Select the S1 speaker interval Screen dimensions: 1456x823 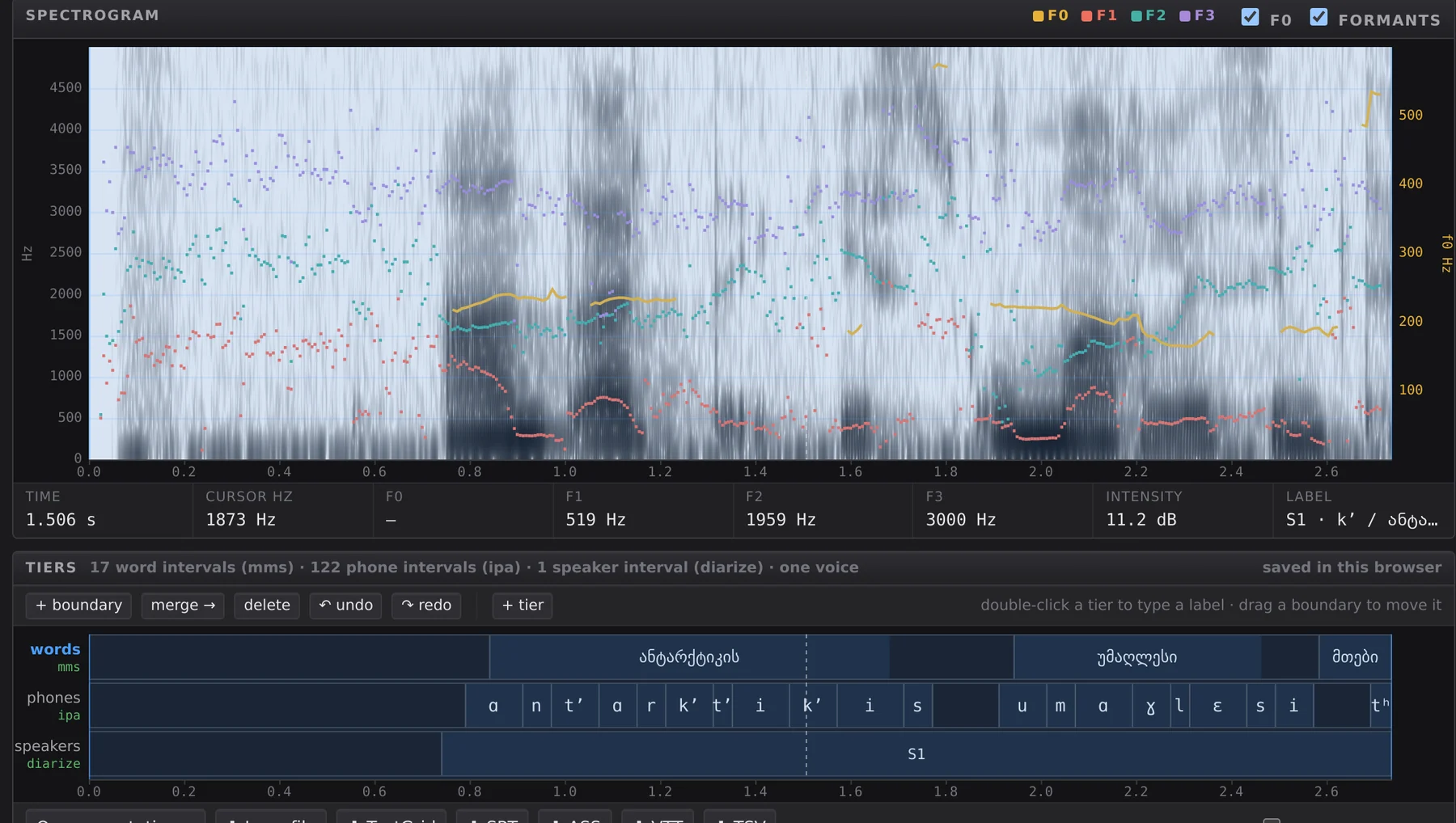pos(916,754)
